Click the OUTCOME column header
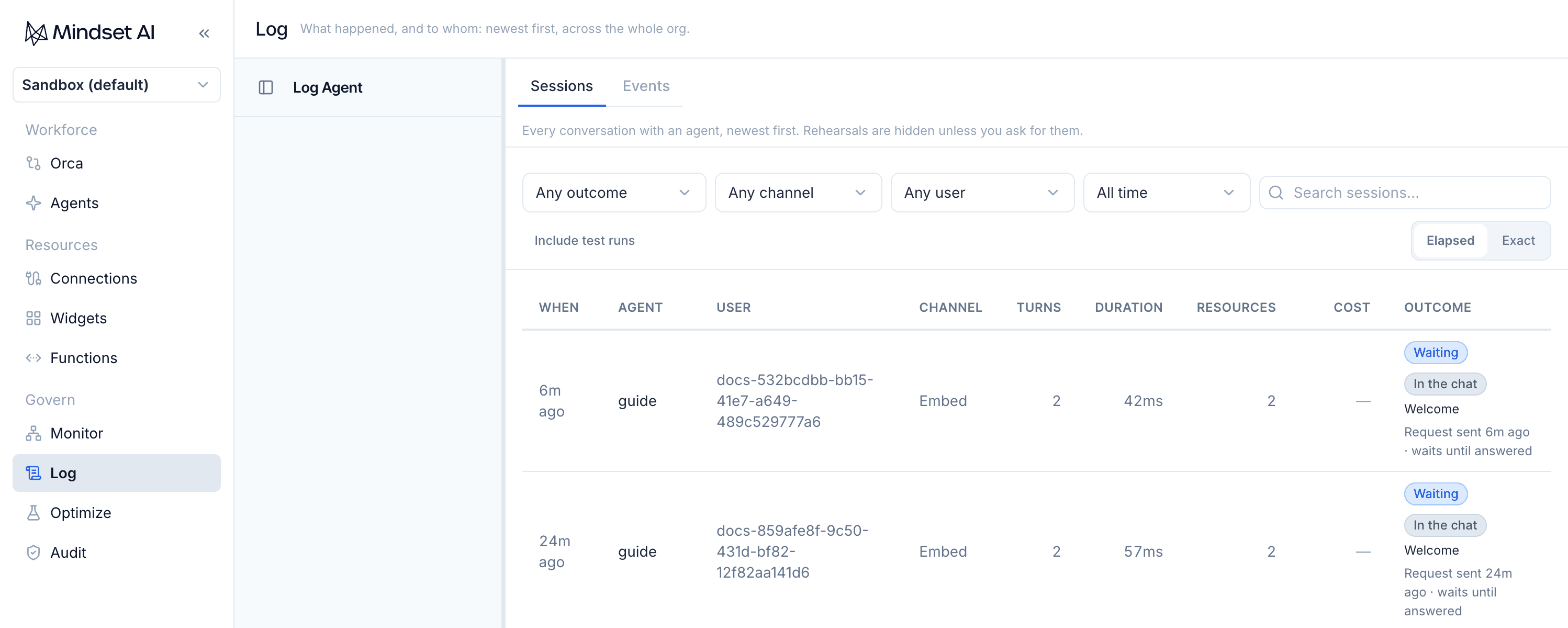 [x=1438, y=308]
